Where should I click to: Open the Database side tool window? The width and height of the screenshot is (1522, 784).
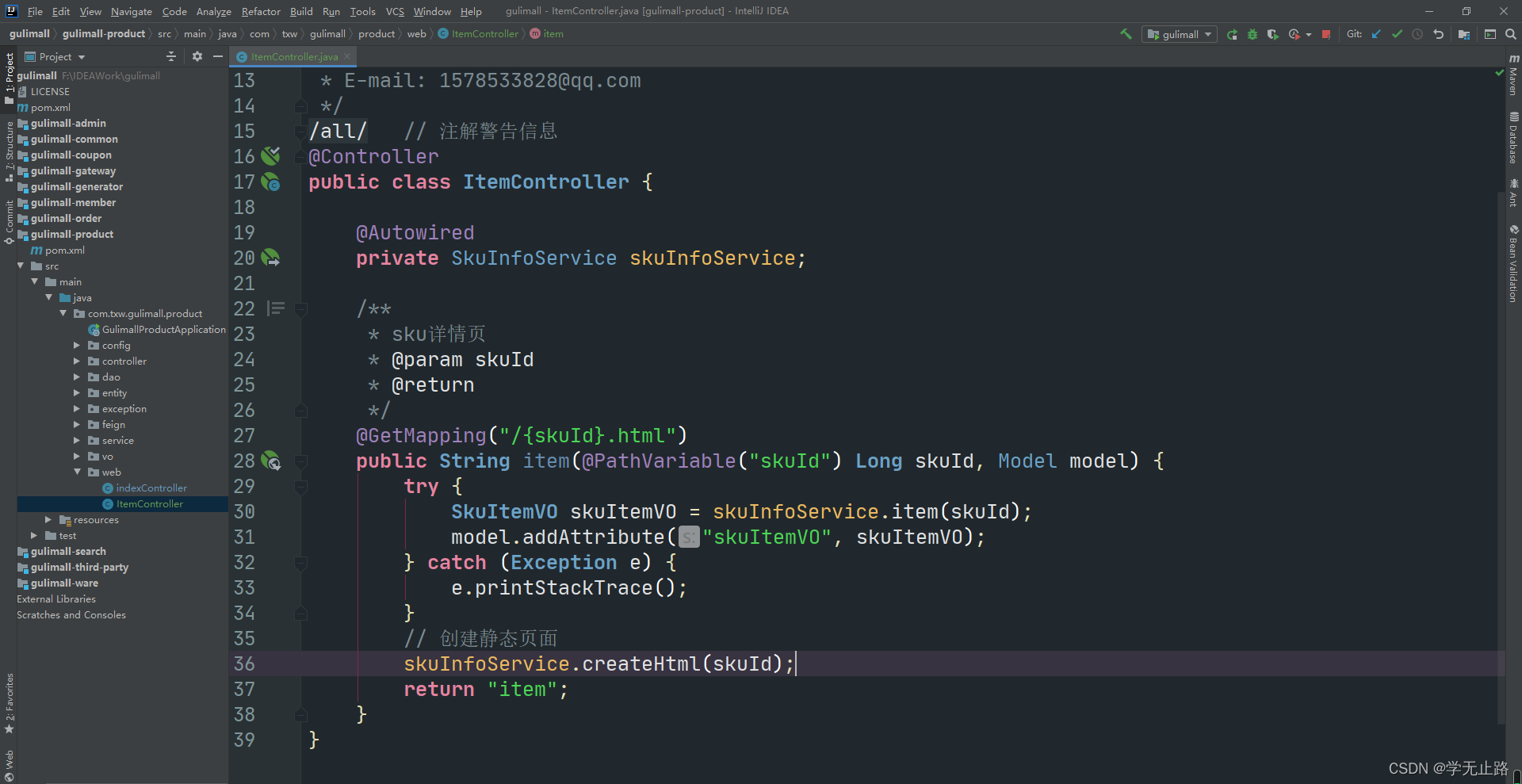(1513, 138)
